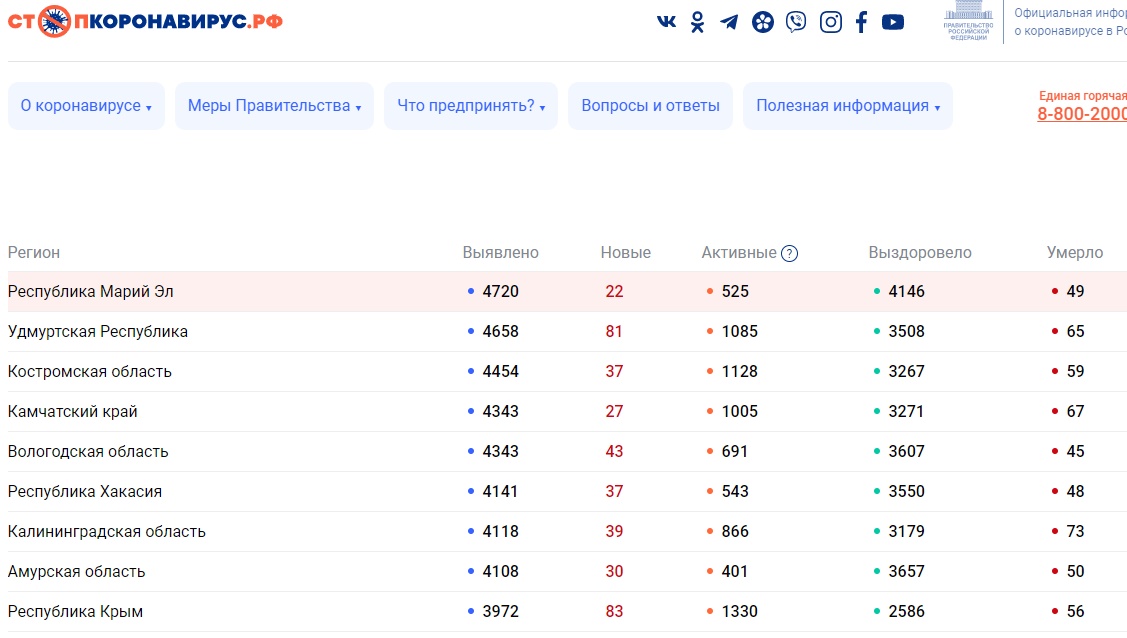Click the Viber icon
The width and height of the screenshot is (1127, 638).
pyautogui.click(x=796, y=22)
